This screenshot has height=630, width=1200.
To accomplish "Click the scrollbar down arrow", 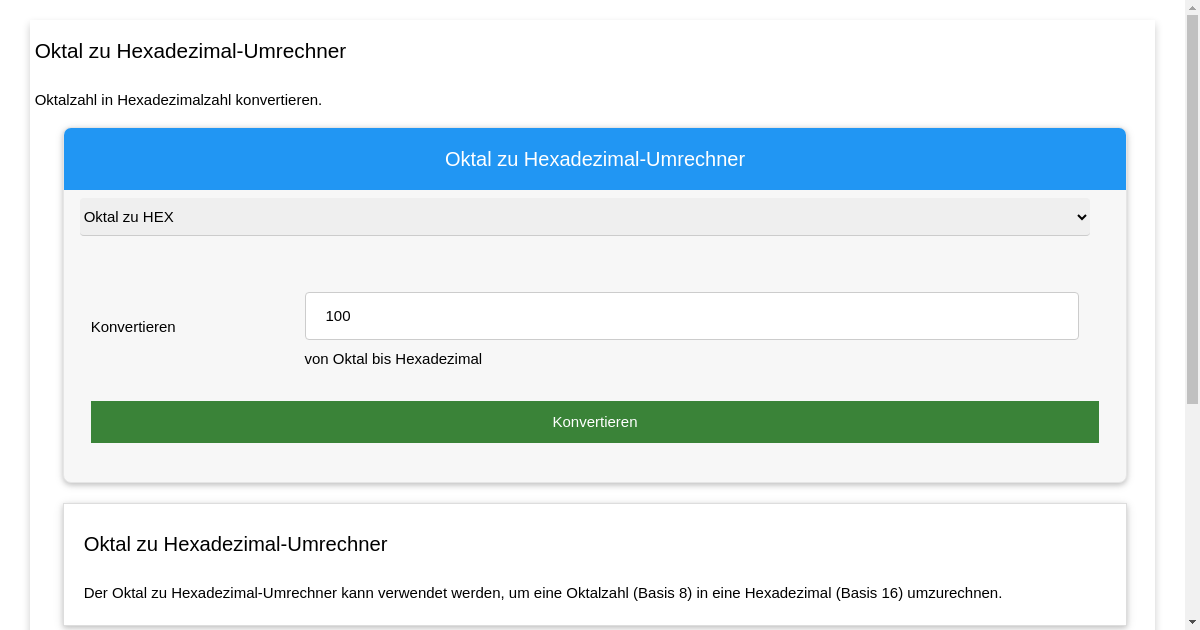I will (x=1192, y=622).
